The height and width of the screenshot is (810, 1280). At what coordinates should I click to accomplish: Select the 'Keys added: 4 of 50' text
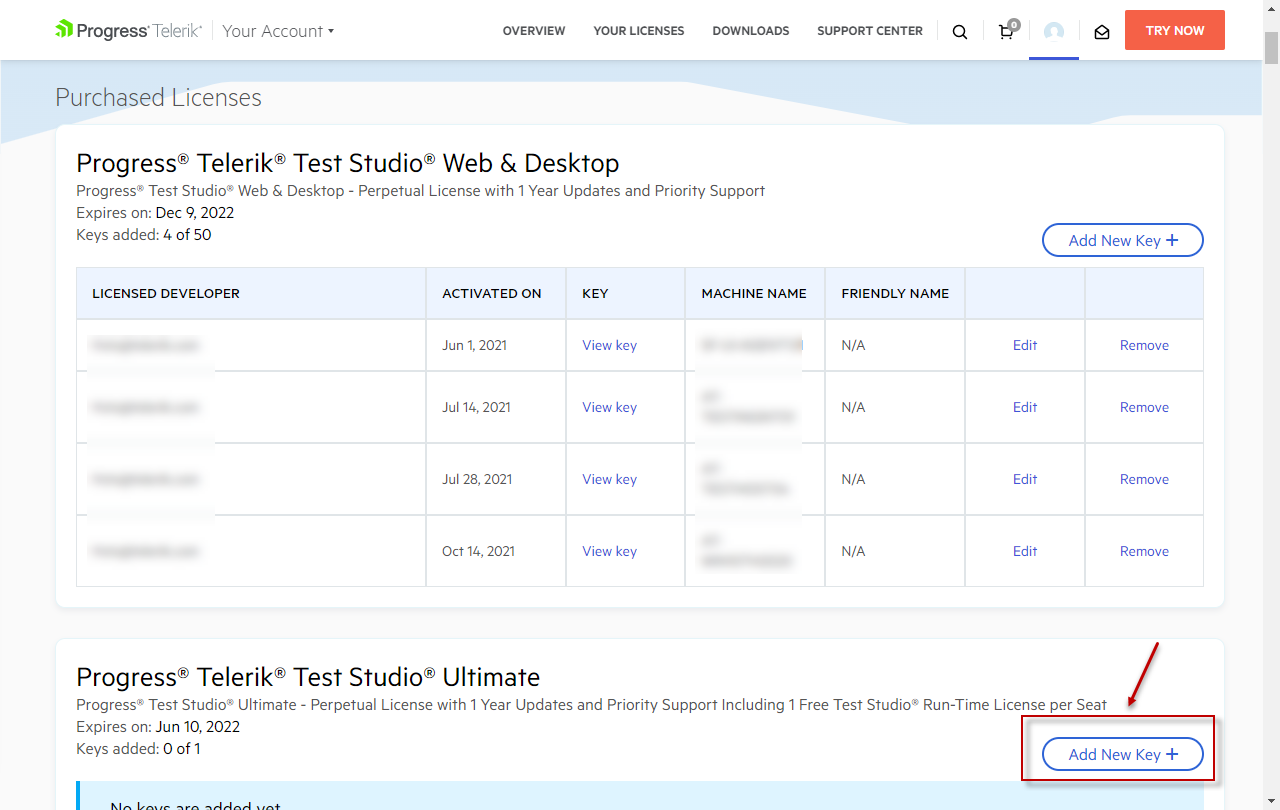tap(144, 235)
